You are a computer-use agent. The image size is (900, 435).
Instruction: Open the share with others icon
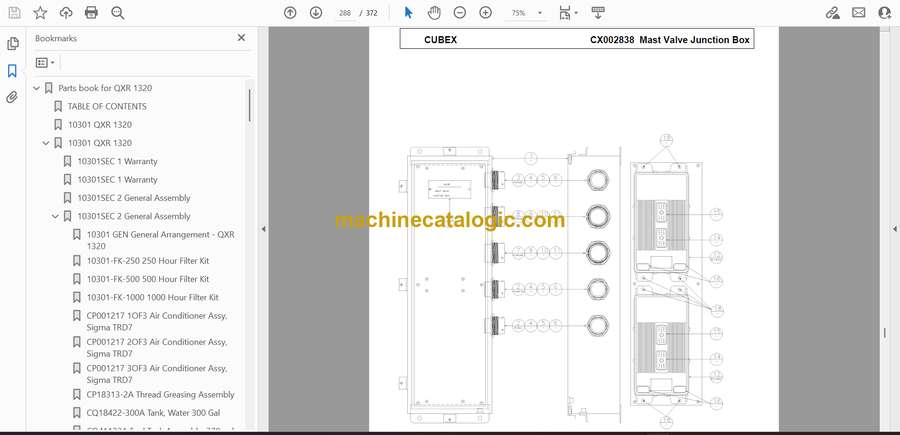click(885, 13)
